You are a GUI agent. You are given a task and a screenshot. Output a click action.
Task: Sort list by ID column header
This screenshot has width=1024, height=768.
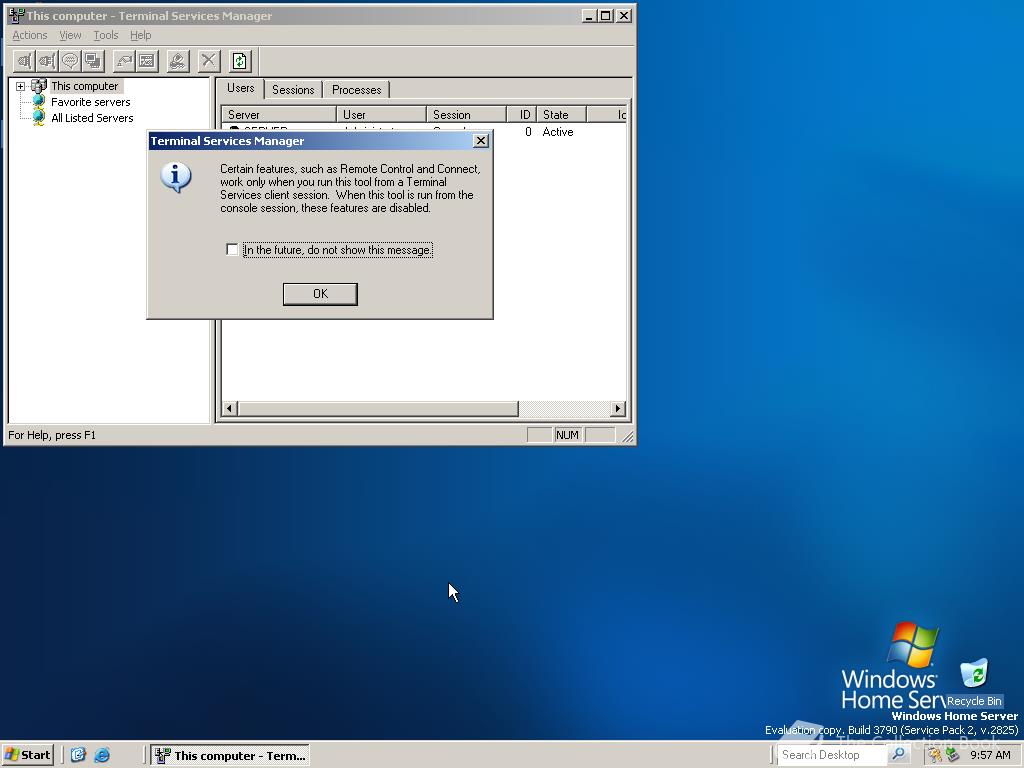522,114
